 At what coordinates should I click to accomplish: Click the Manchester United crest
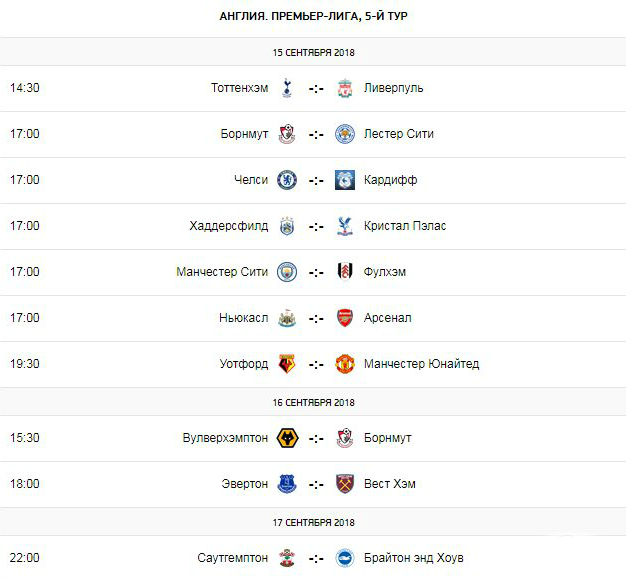[345, 364]
